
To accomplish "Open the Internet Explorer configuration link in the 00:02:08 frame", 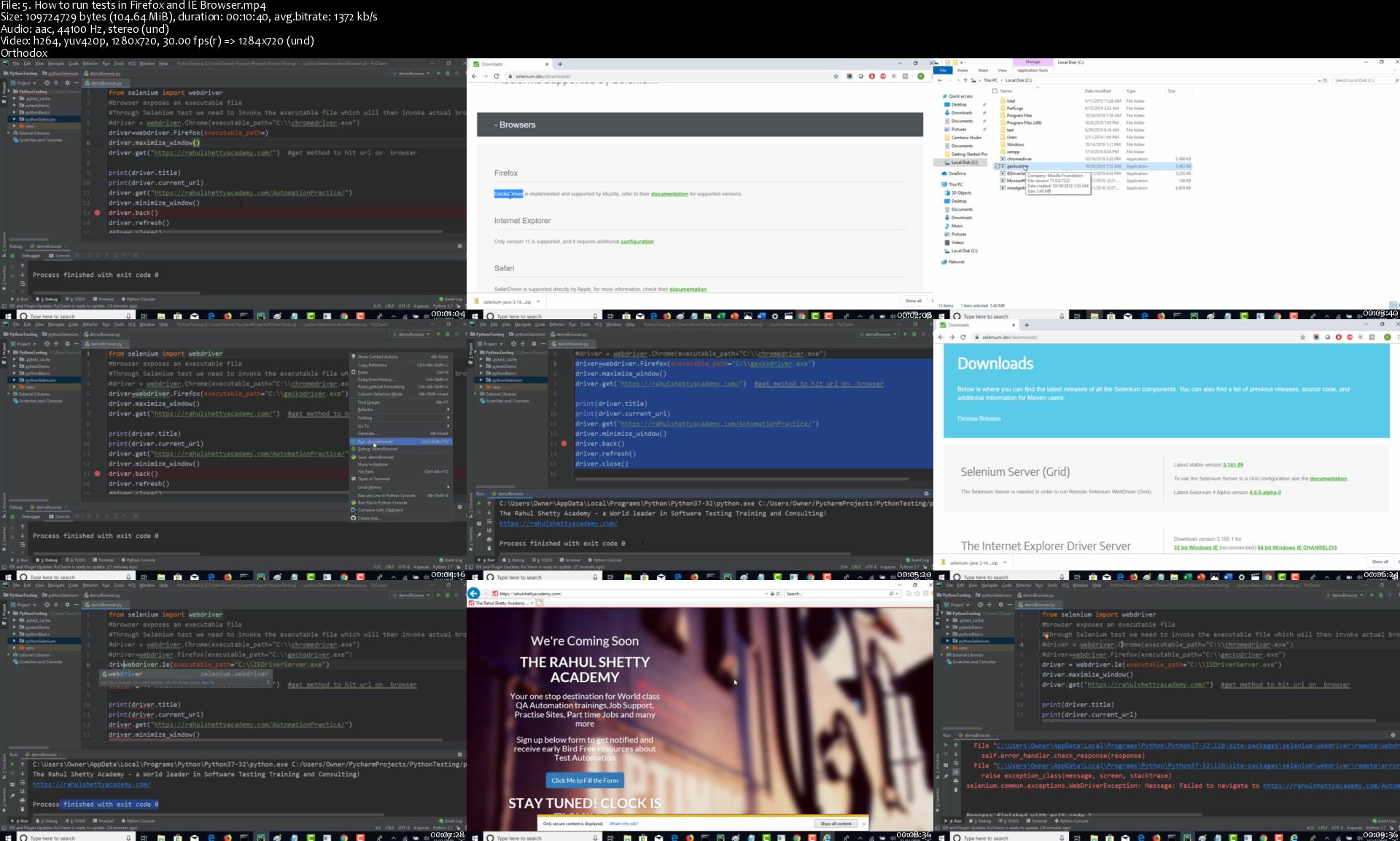I will click(637, 241).
